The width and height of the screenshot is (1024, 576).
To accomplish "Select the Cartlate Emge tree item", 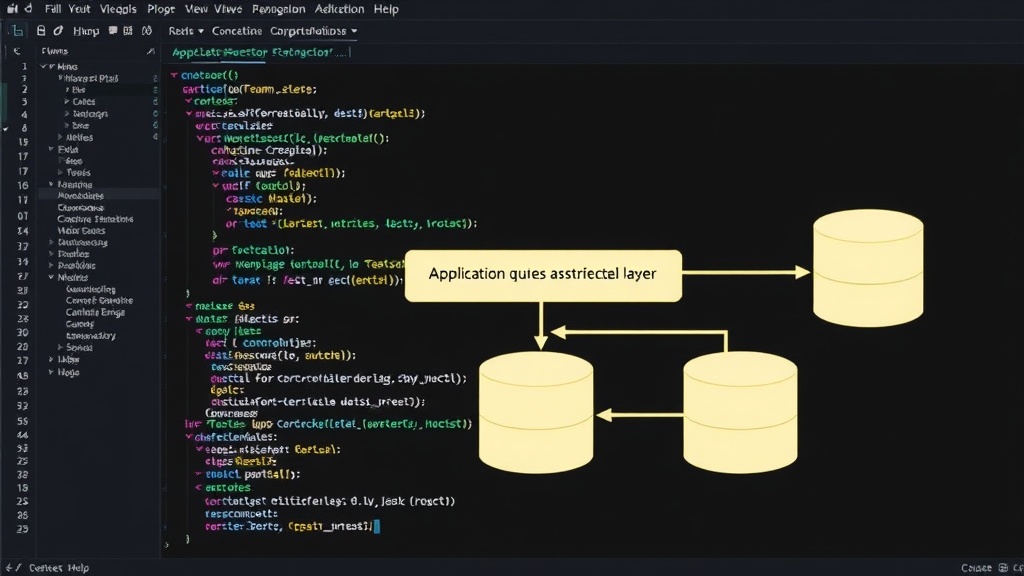I will 95,312.
